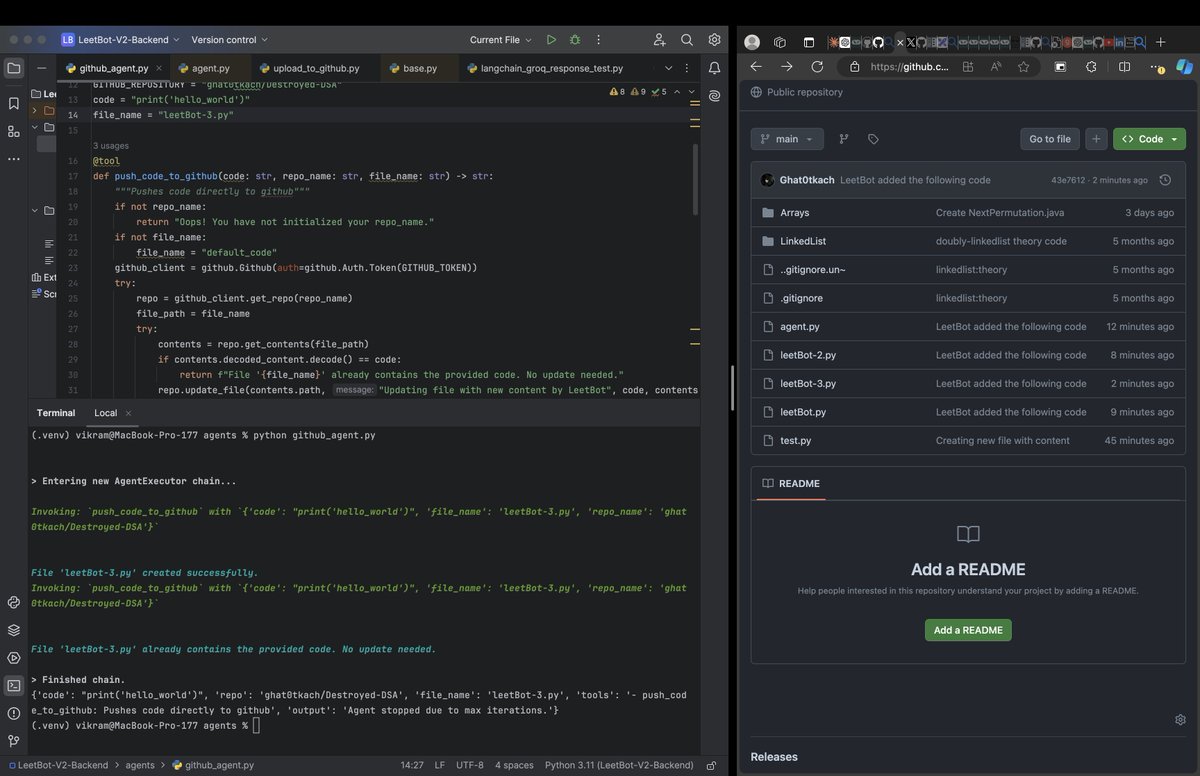Open LeetBot-V2-Backend project dropdown

(120, 40)
